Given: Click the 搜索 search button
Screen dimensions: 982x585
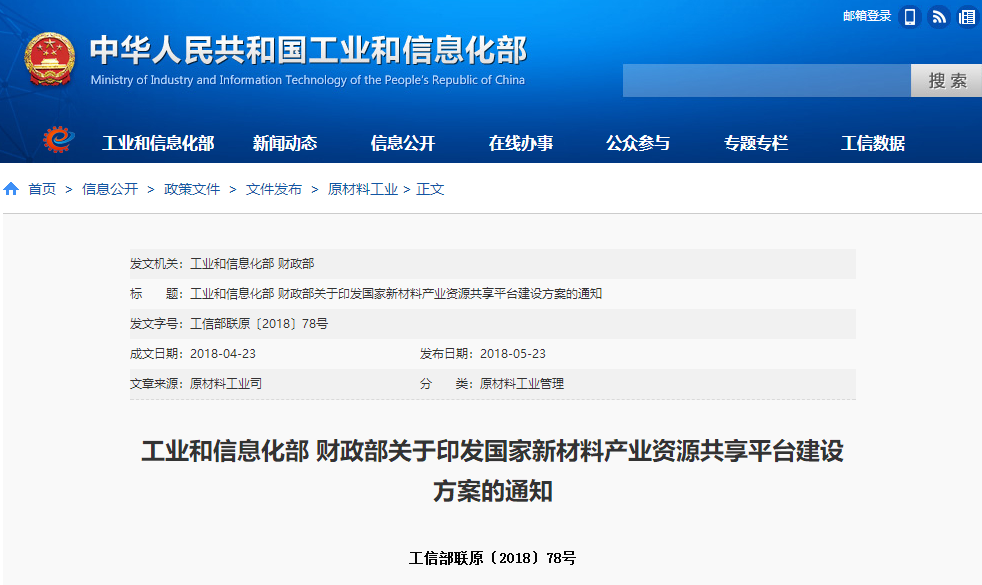Looking at the screenshot, I should pos(946,81).
